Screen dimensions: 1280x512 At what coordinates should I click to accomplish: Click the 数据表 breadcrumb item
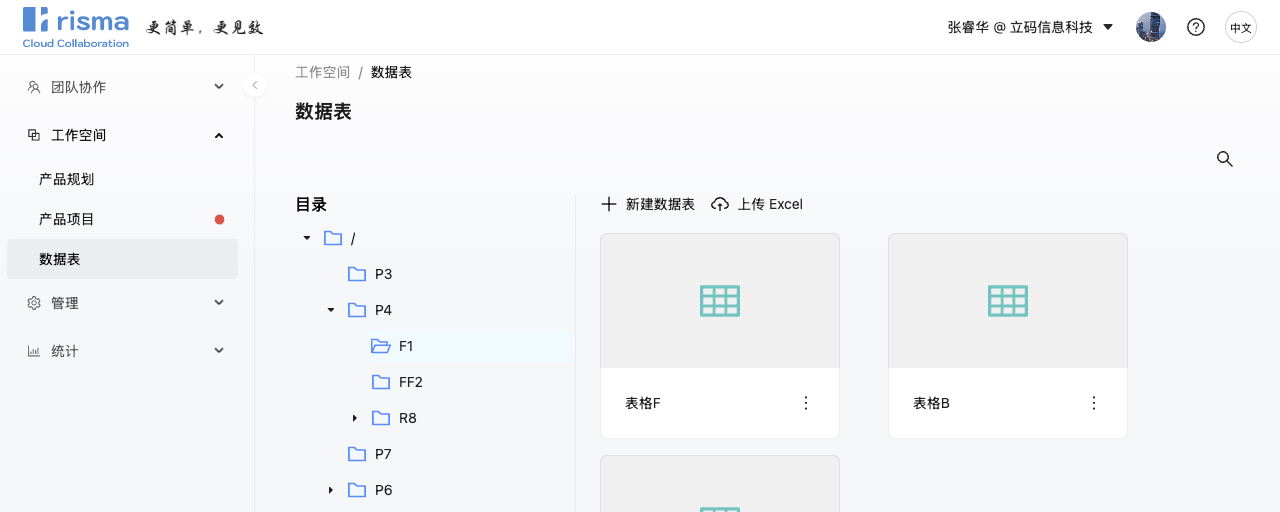(x=391, y=72)
